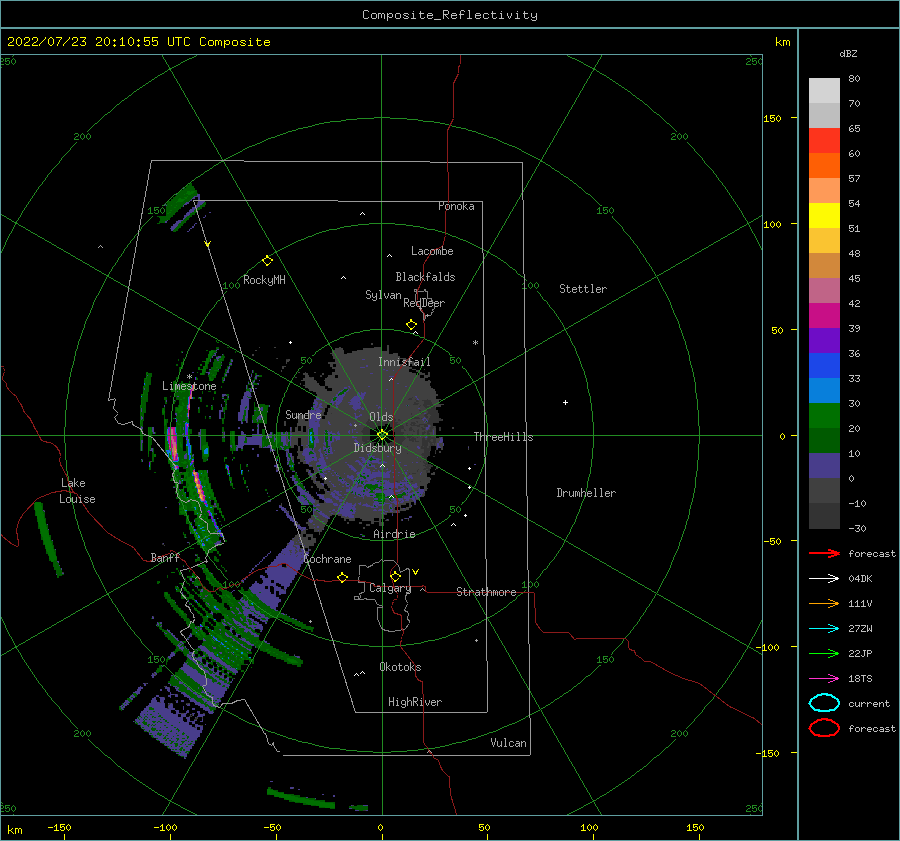This screenshot has width=900, height=841.
Task: Click the dBZ scale heading
Action: coord(848,53)
